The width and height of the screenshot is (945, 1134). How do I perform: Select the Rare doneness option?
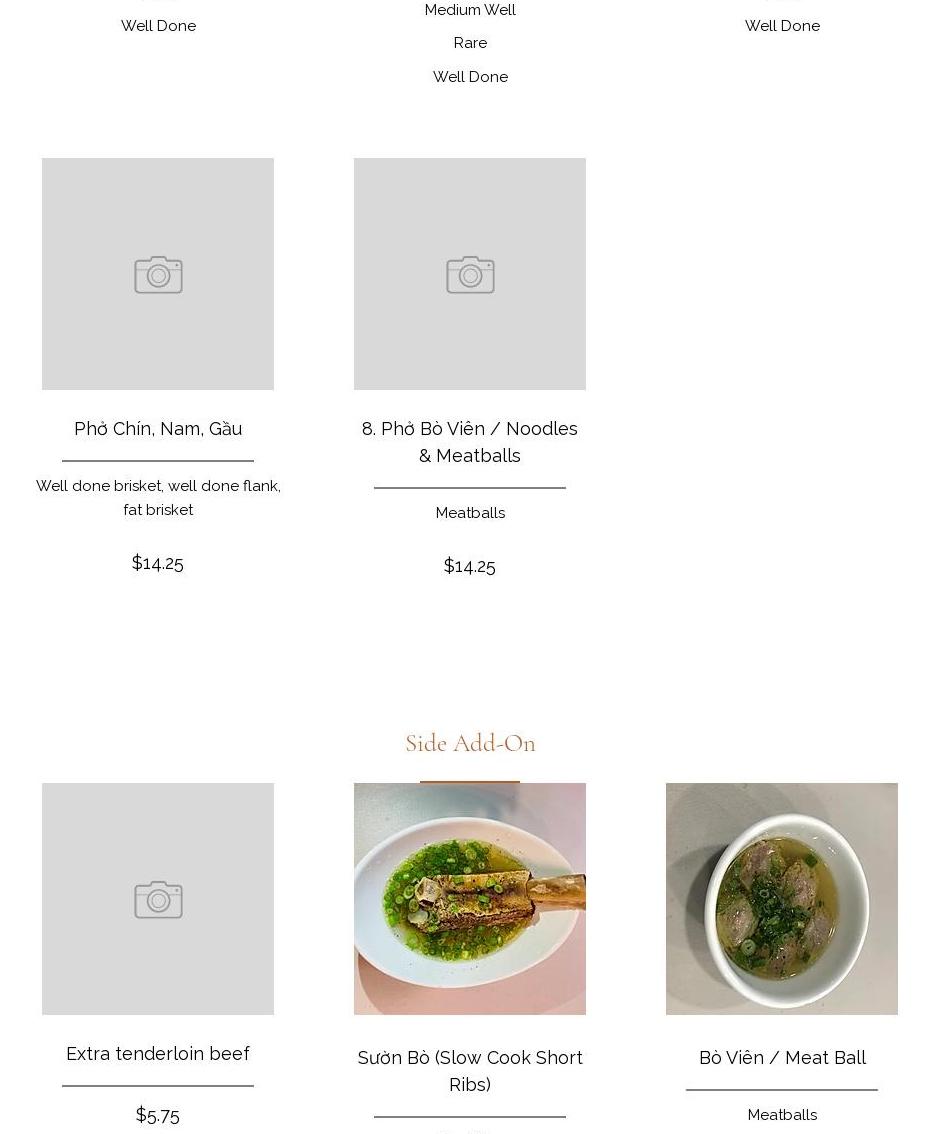click(x=470, y=43)
